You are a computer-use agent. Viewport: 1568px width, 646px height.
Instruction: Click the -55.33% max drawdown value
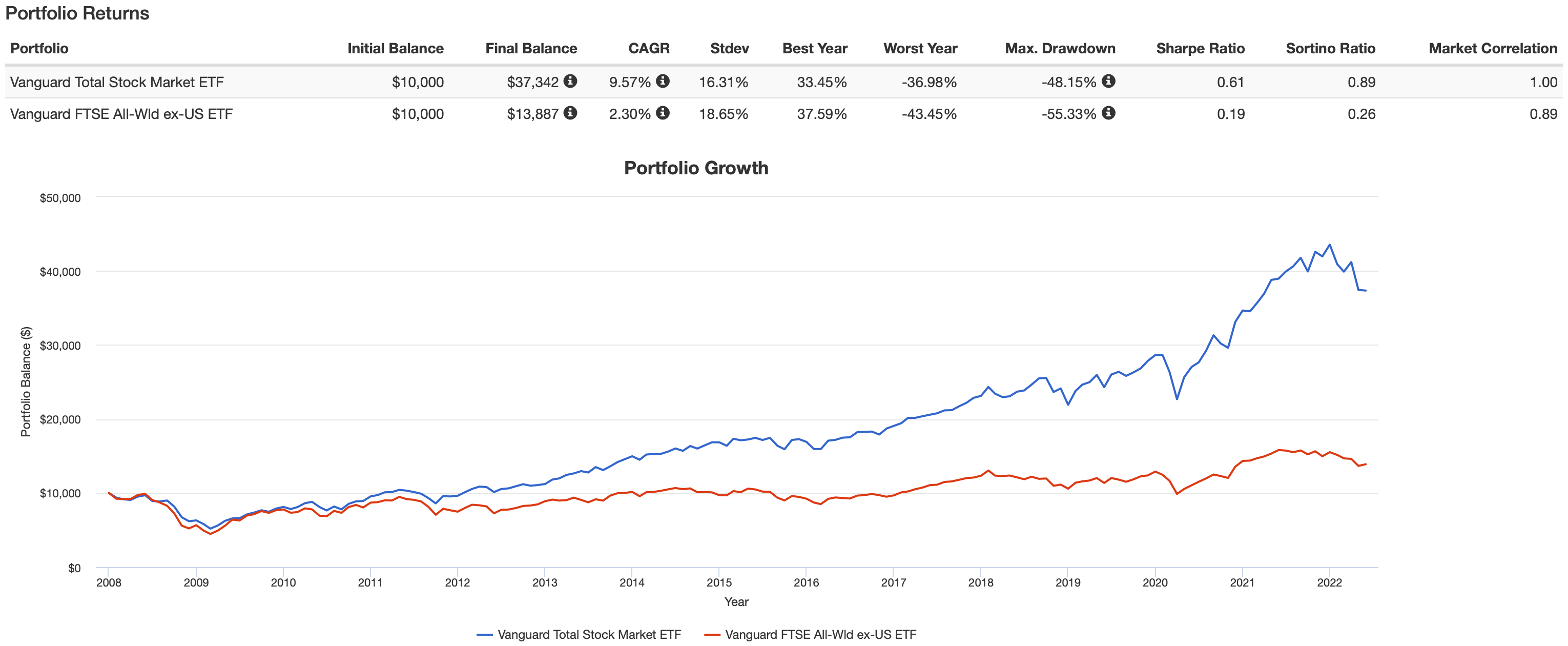tap(1069, 114)
